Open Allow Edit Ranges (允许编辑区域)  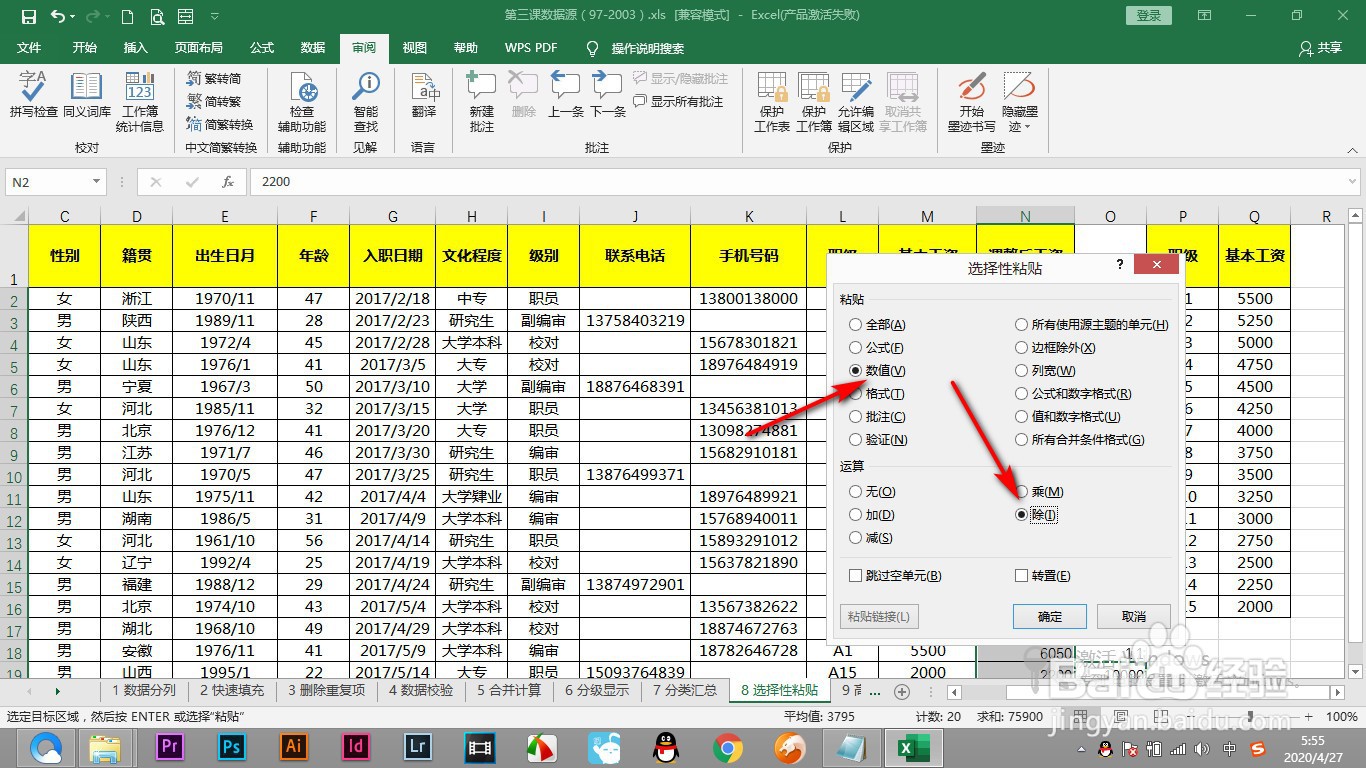[856, 100]
